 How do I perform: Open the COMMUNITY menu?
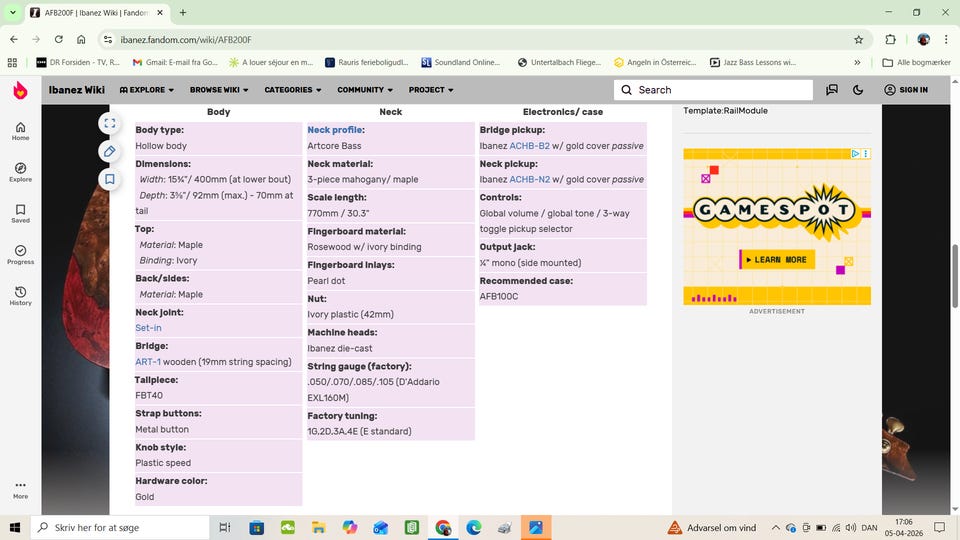click(x=365, y=90)
